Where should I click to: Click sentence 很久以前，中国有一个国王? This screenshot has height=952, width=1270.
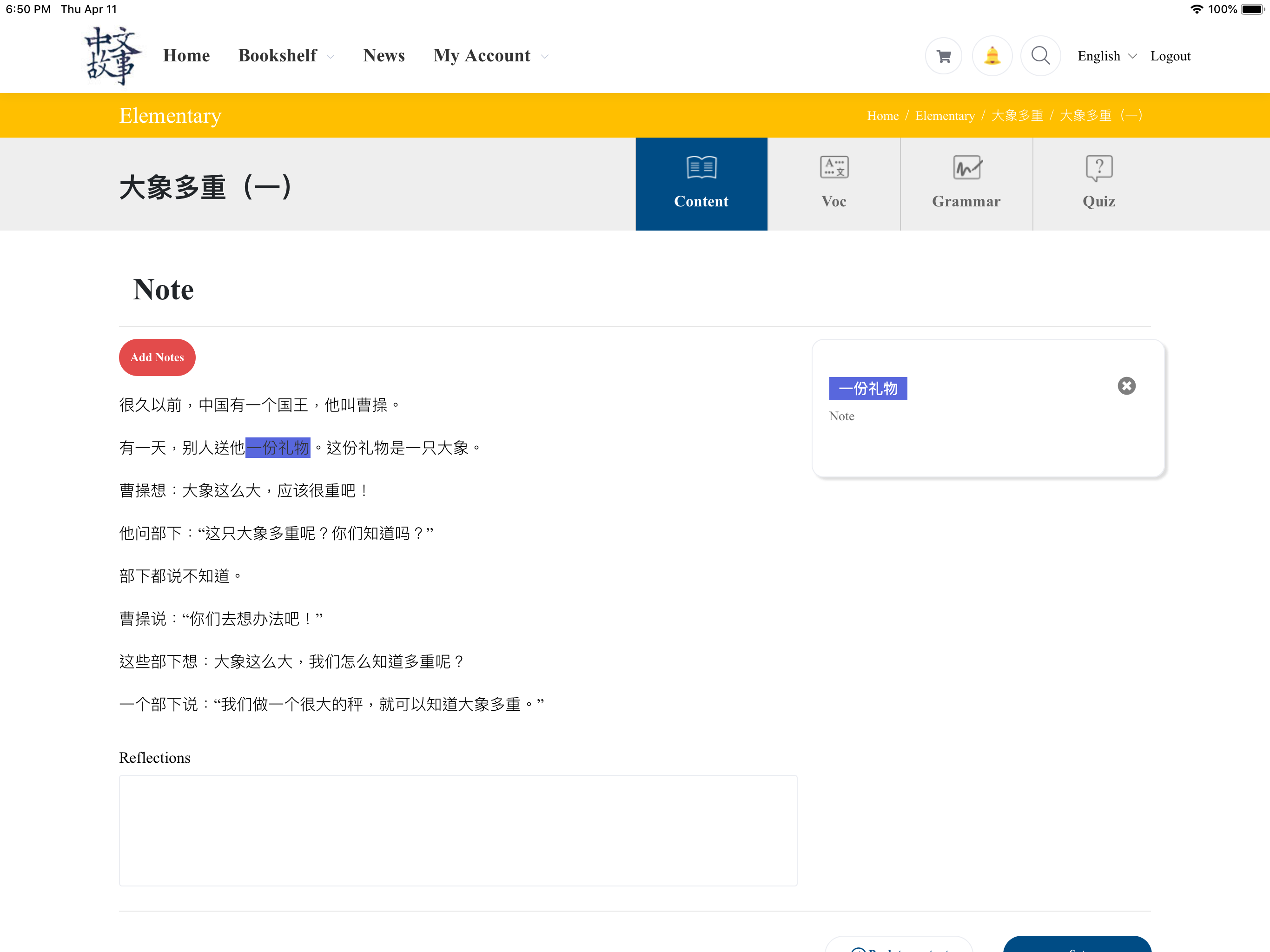coord(259,405)
